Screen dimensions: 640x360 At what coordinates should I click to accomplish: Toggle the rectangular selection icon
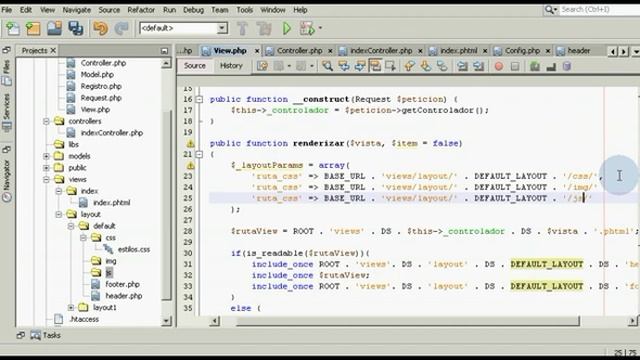(x=391, y=66)
